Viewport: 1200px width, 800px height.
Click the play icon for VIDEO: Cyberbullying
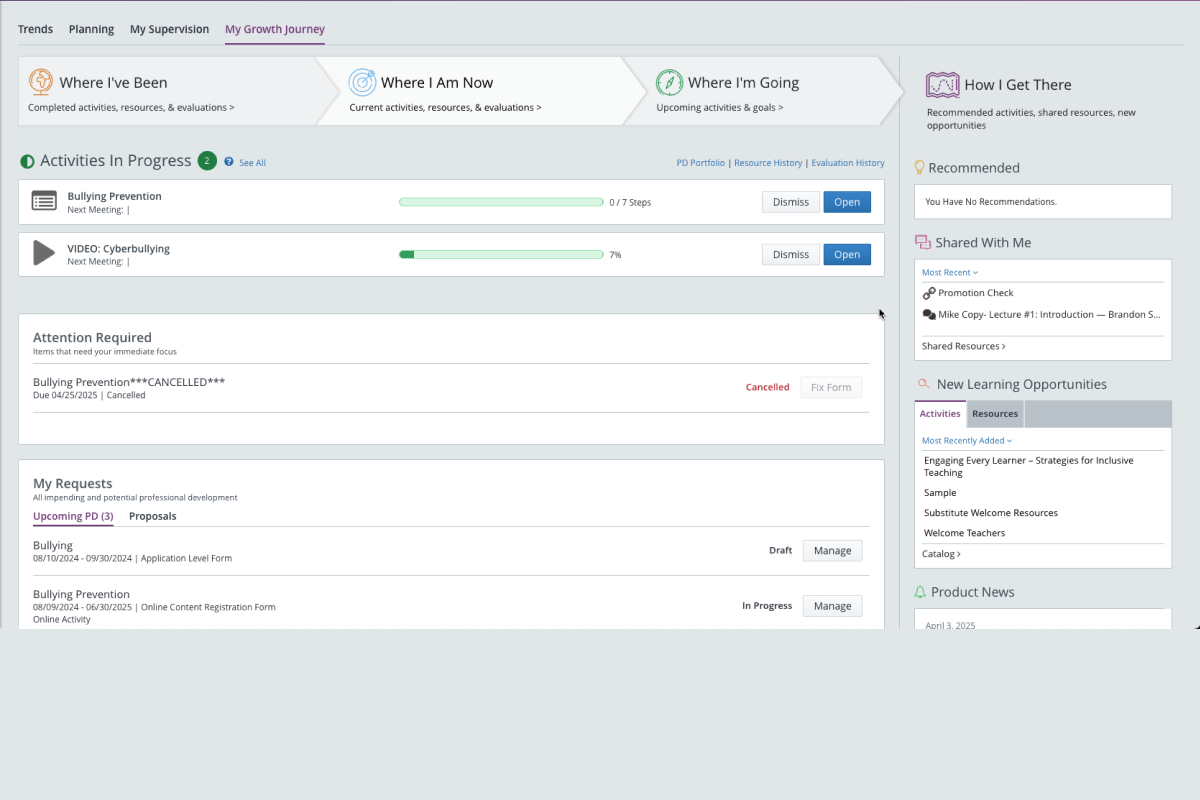click(44, 253)
